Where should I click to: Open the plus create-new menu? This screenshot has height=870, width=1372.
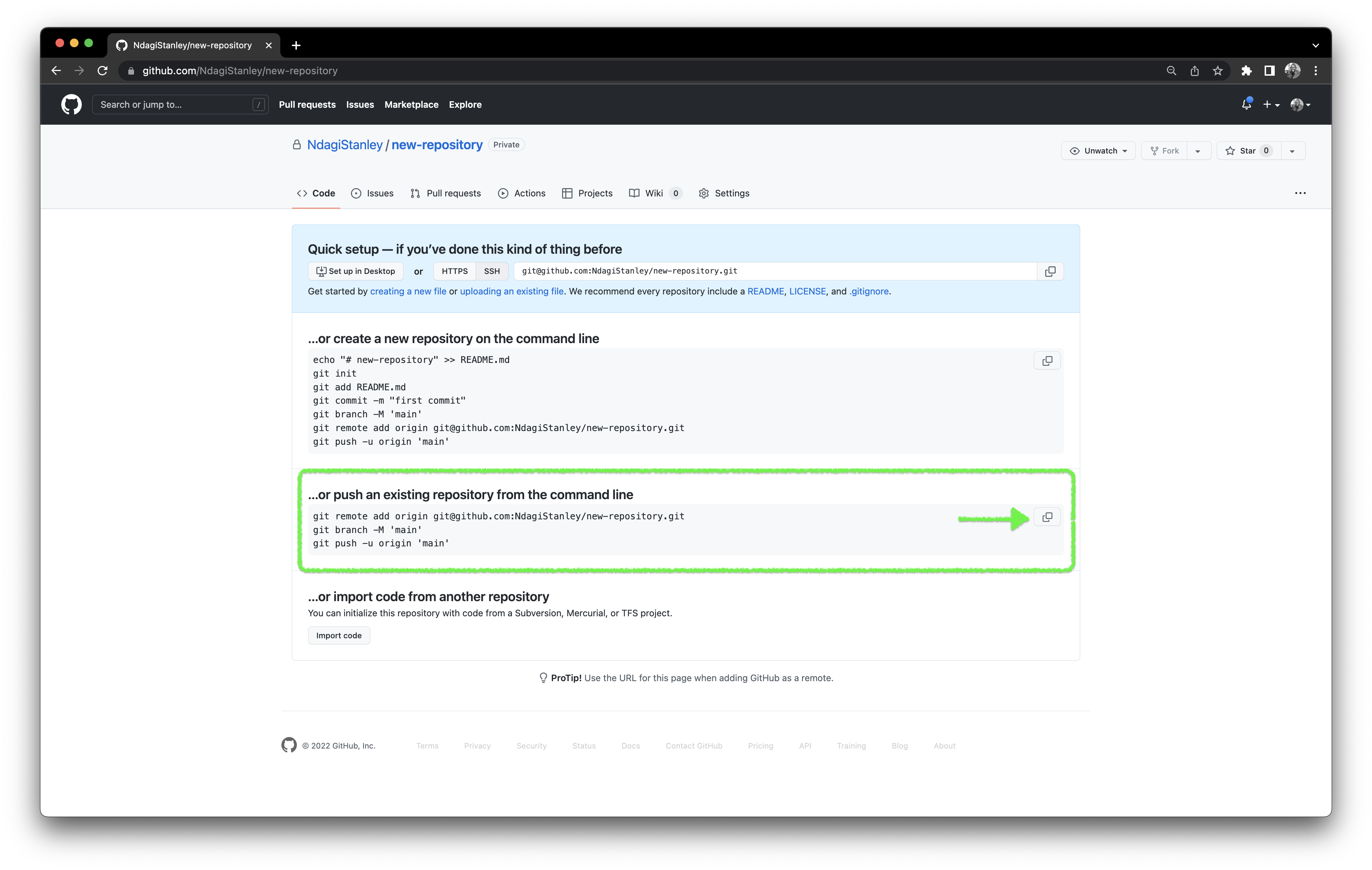(1270, 104)
